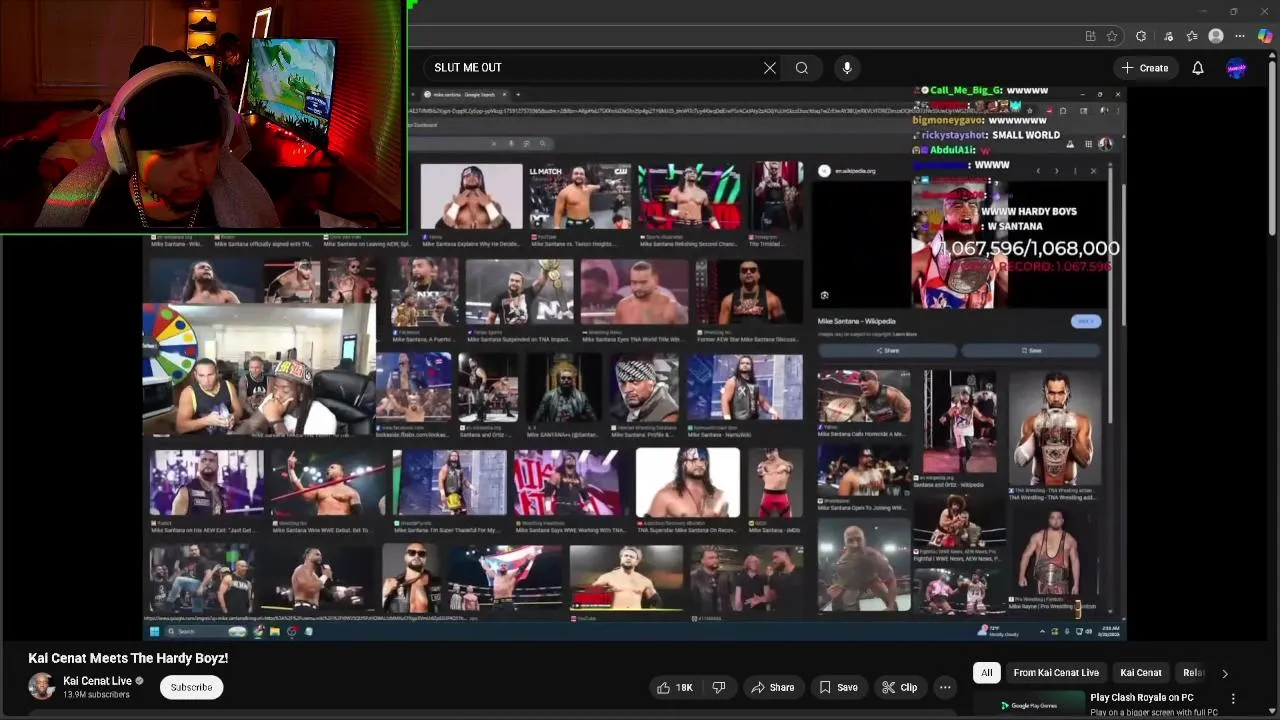Show next filter chips with arrow
Screen dimensions: 1280x720
(x=1225, y=673)
